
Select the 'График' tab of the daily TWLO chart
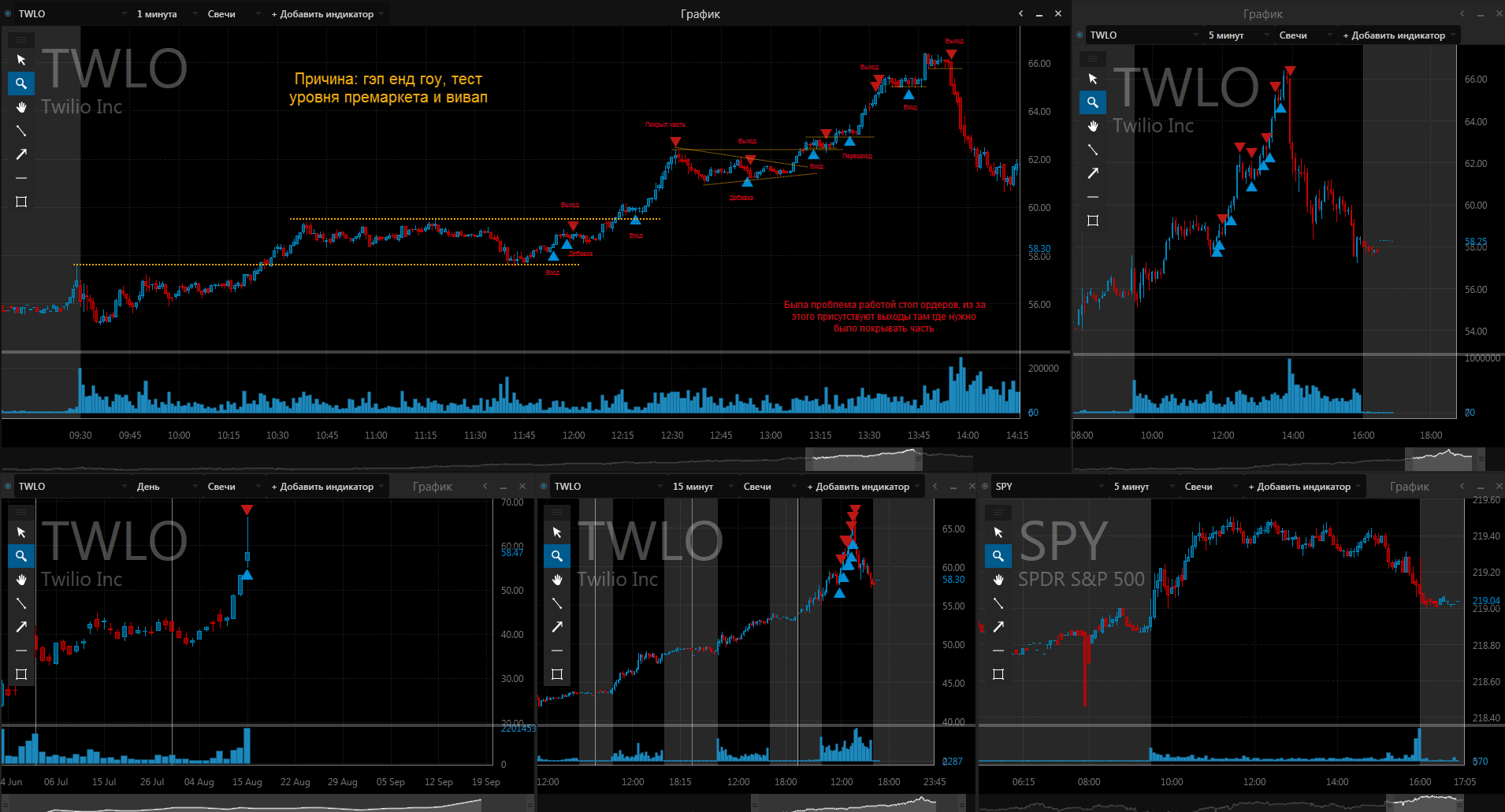[x=433, y=487]
